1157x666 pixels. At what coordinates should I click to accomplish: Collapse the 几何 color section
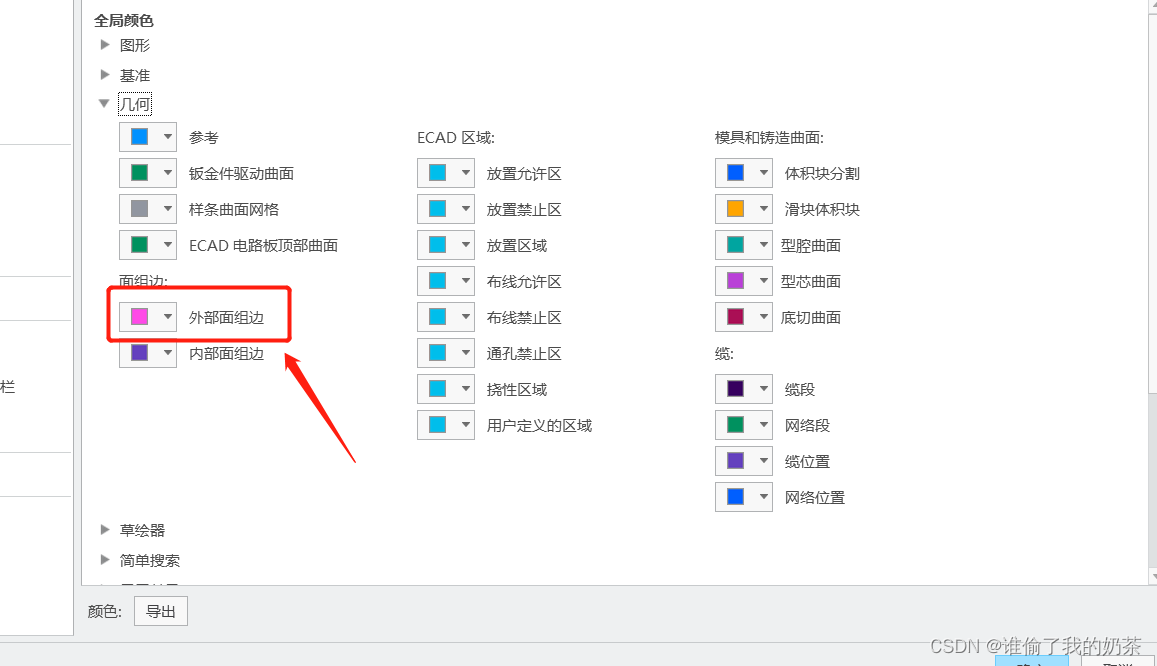[105, 103]
